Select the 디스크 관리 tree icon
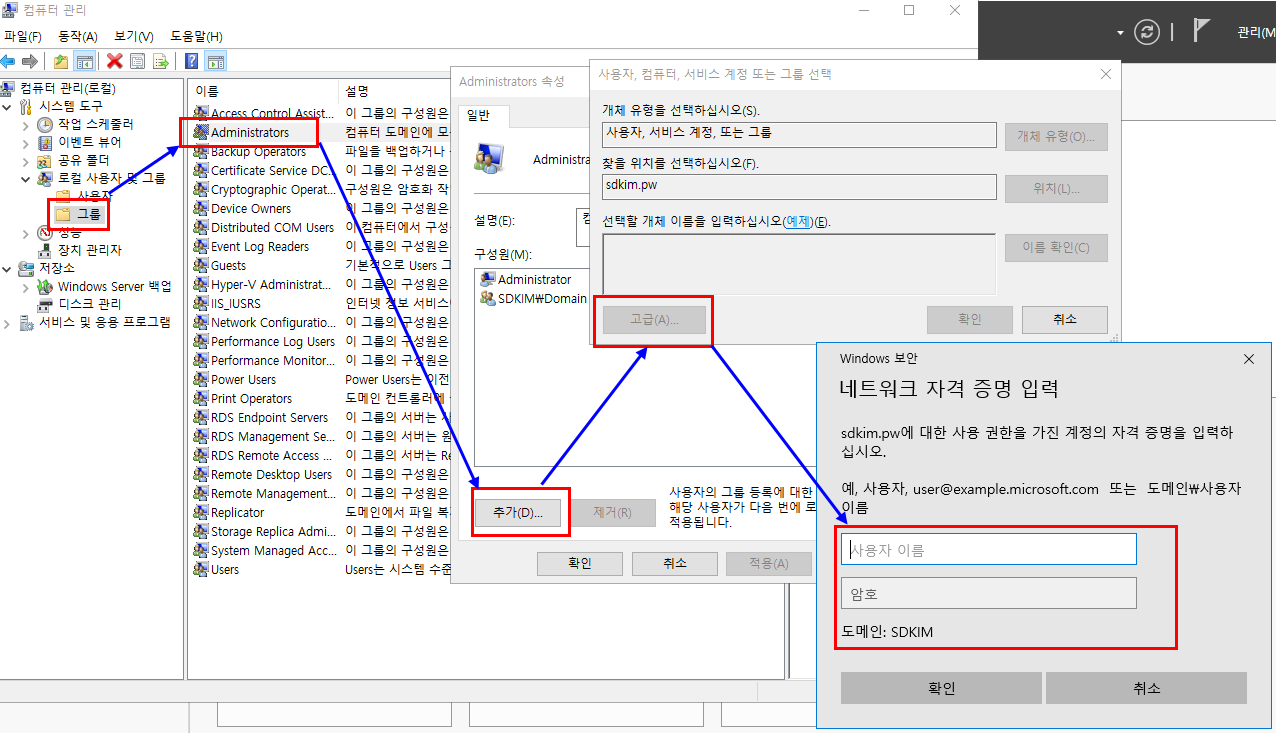1276x733 pixels. (45, 304)
